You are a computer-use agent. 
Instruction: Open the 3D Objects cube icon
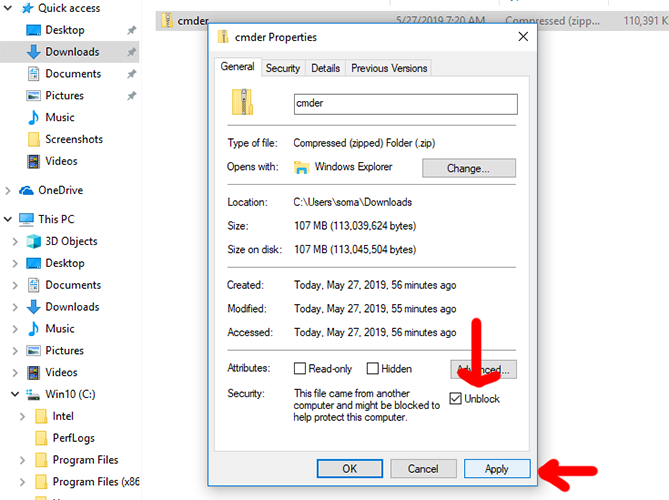pos(33,241)
